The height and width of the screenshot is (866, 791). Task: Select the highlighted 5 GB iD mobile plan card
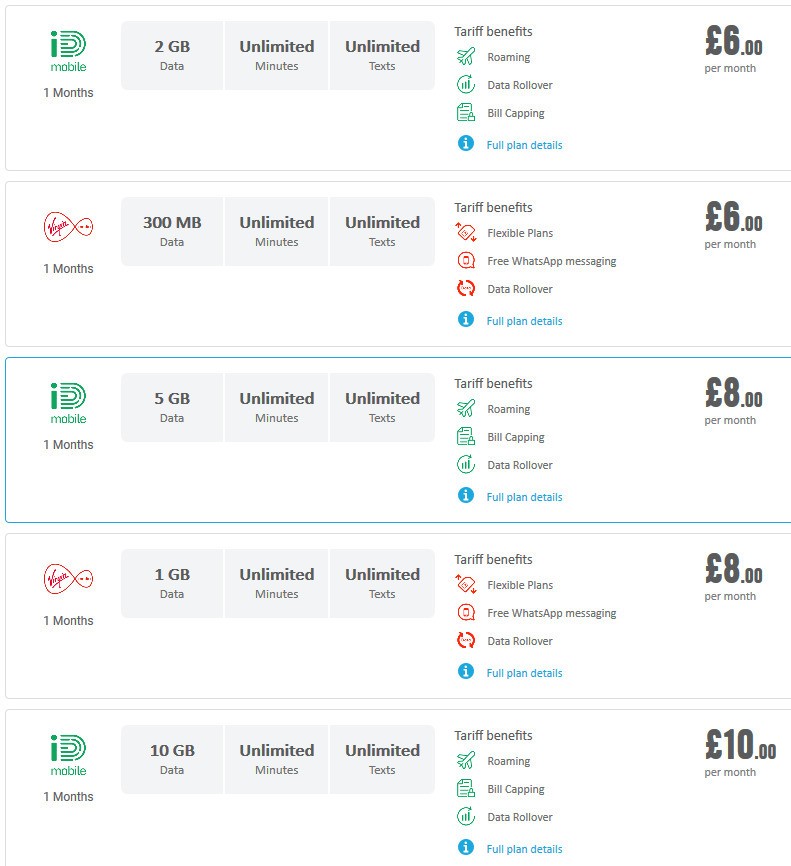395,440
